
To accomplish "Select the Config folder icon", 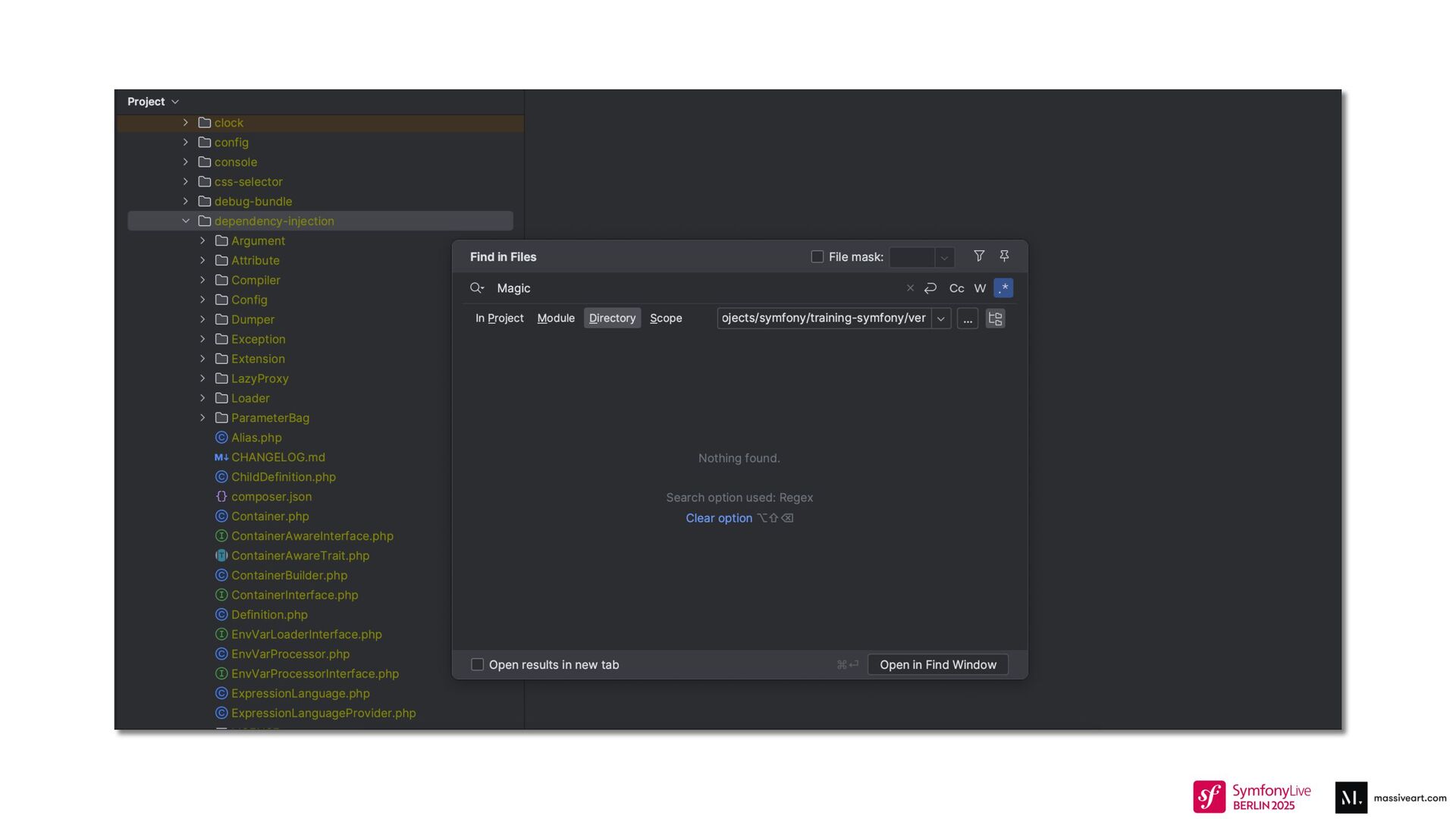I will 221,300.
